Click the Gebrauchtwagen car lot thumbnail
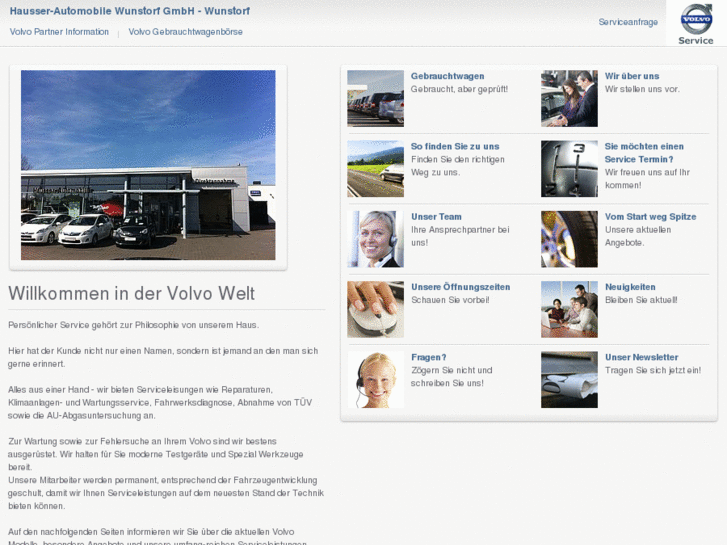The height and width of the screenshot is (545, 727). [376, 98]
